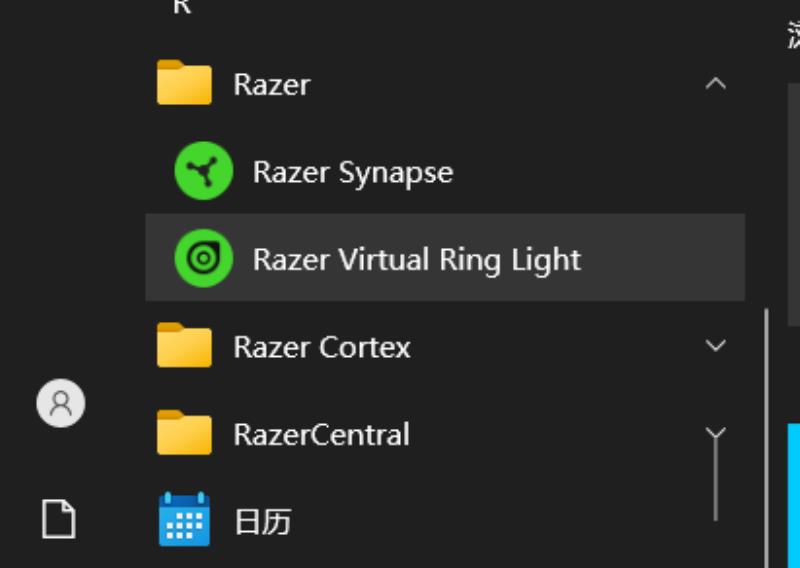Click the 日历 text label
The image size is (800, 568).
pyautogui.click(x=263, y=522)
